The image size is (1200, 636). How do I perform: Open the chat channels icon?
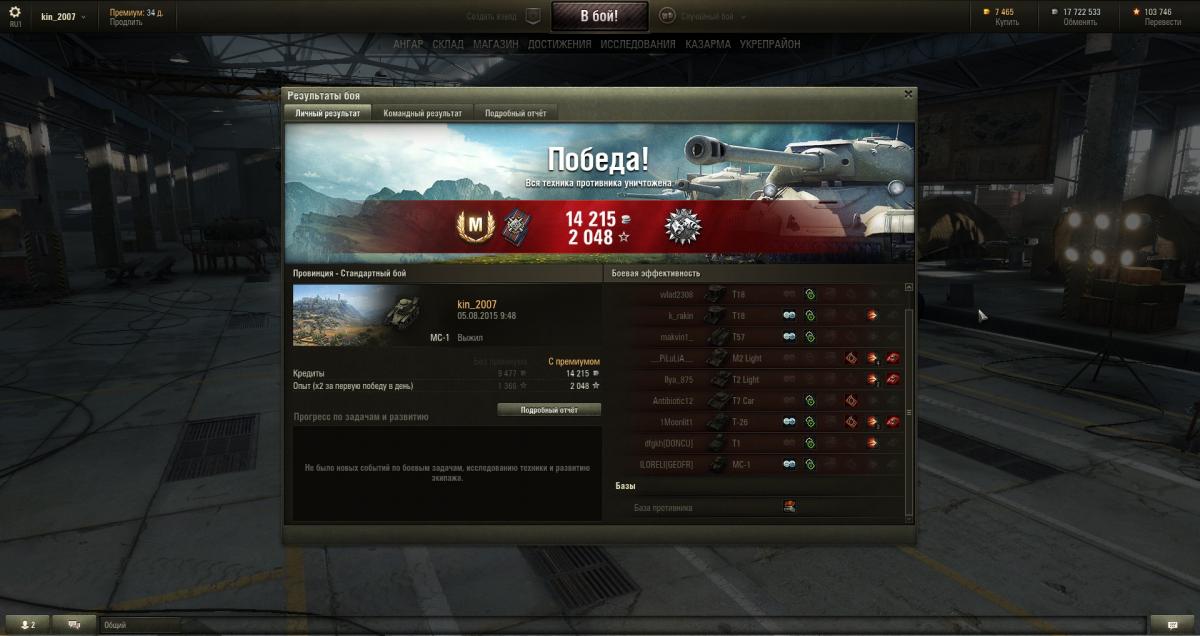click(x=75, y=624)
